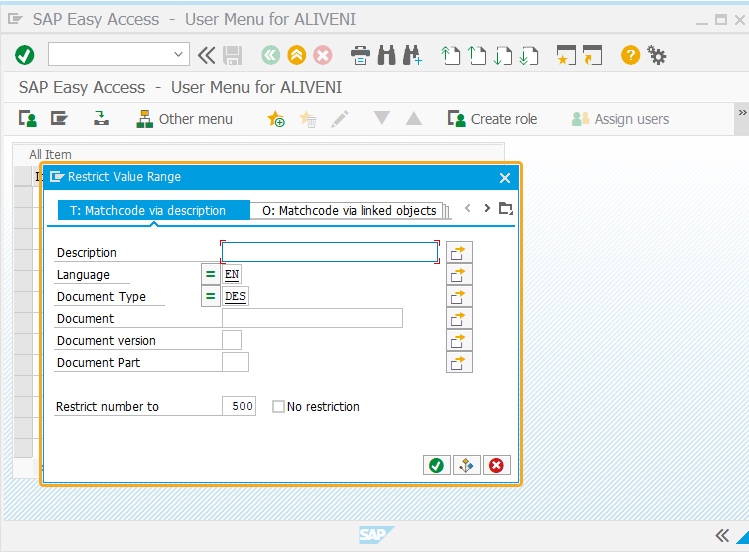
Task: Click the Find Next binoculars-plus icon
Action: click(x=412, y=55)
